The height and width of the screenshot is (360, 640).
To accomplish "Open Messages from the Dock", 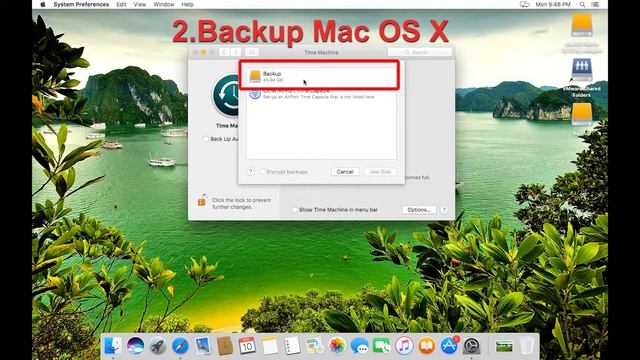I will point(359,346).
